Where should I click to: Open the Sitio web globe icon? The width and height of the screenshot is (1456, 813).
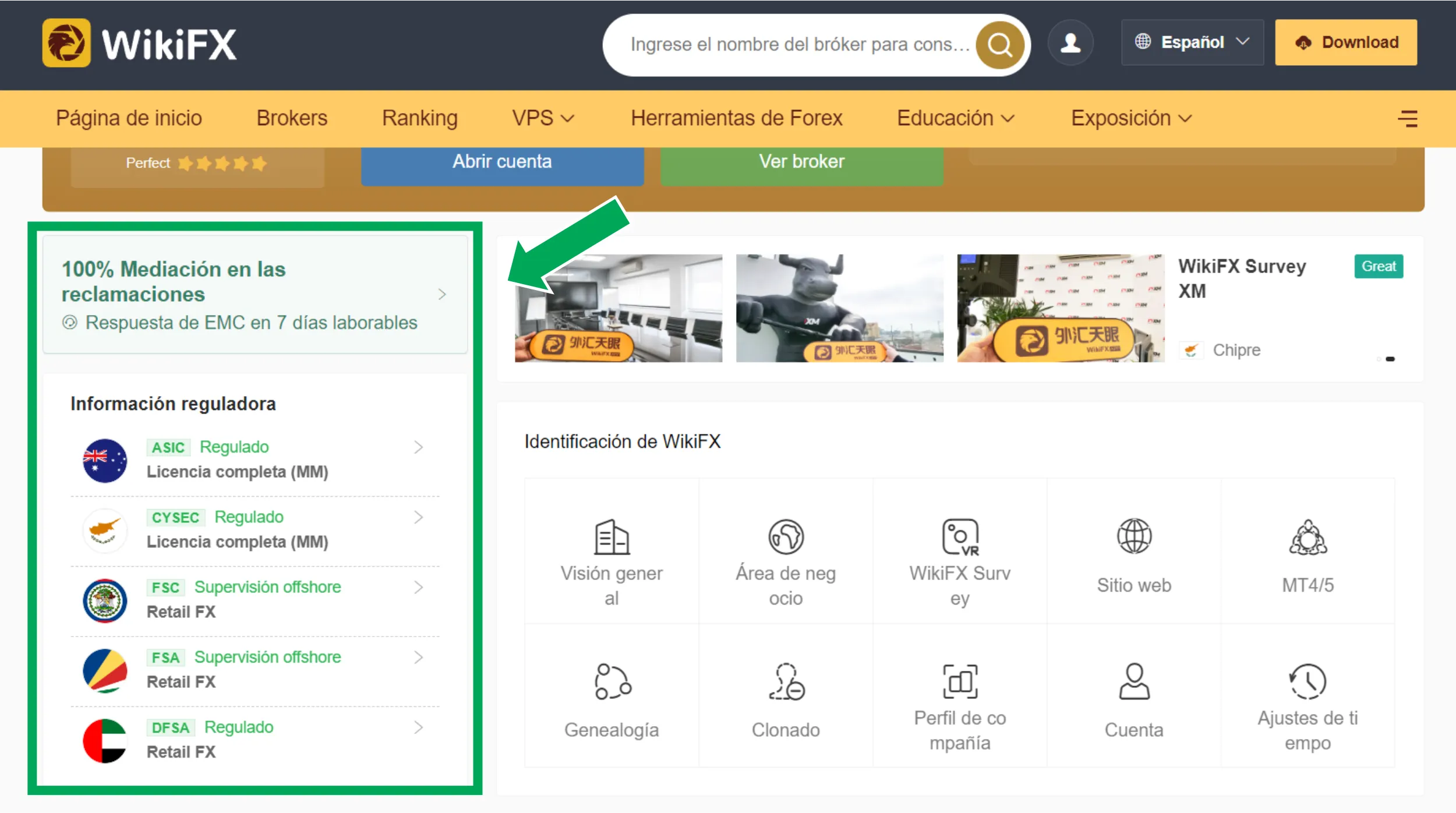1134,536
